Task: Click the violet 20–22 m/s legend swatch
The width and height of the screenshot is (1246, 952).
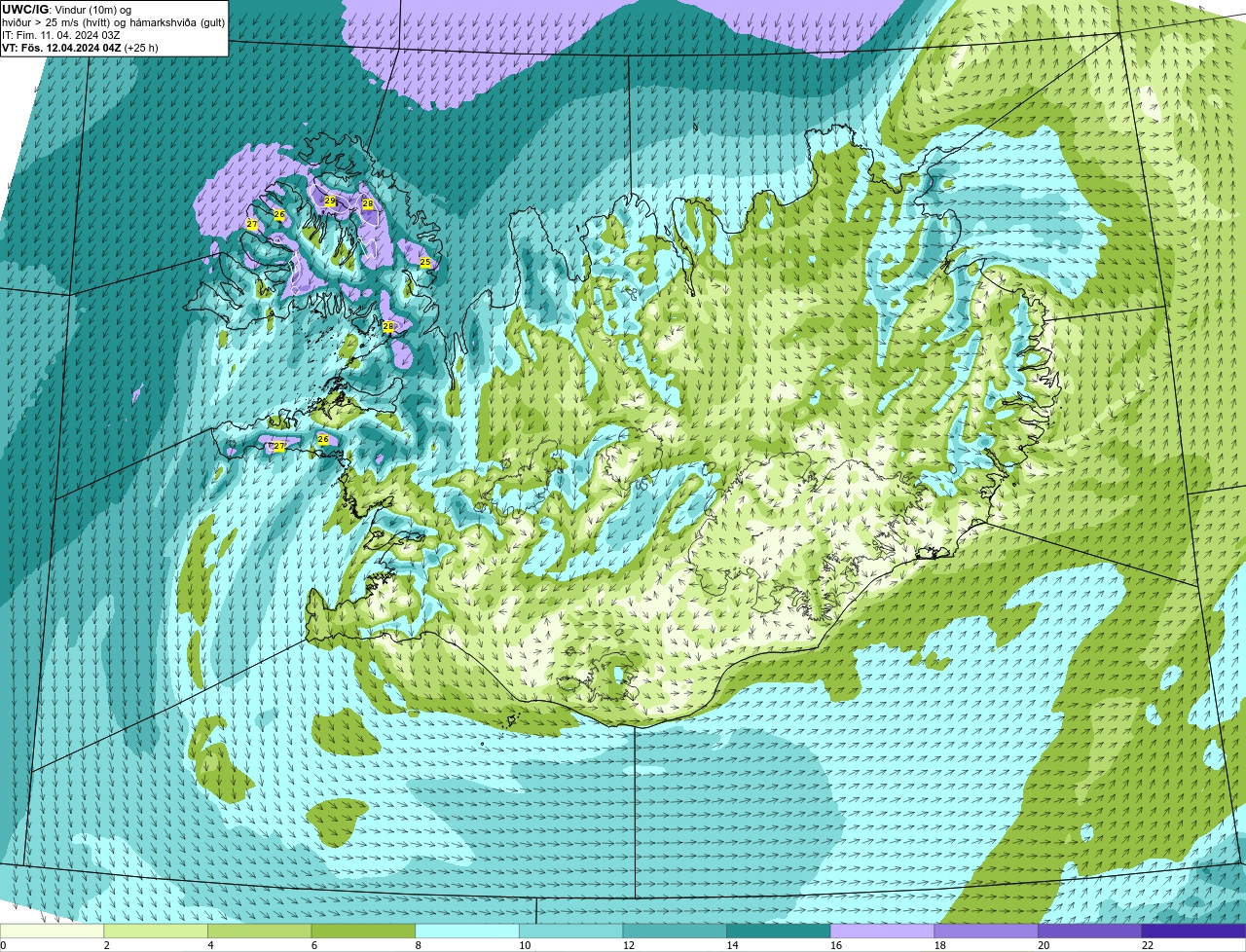Action: (1090, 931)
